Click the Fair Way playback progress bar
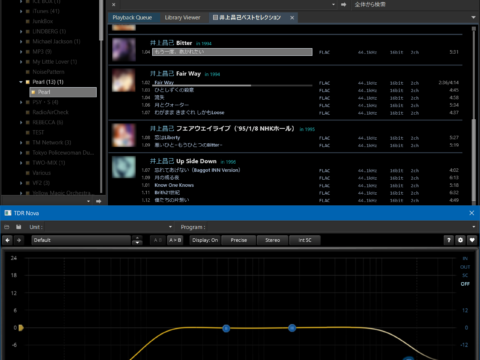 pos(232,85)
